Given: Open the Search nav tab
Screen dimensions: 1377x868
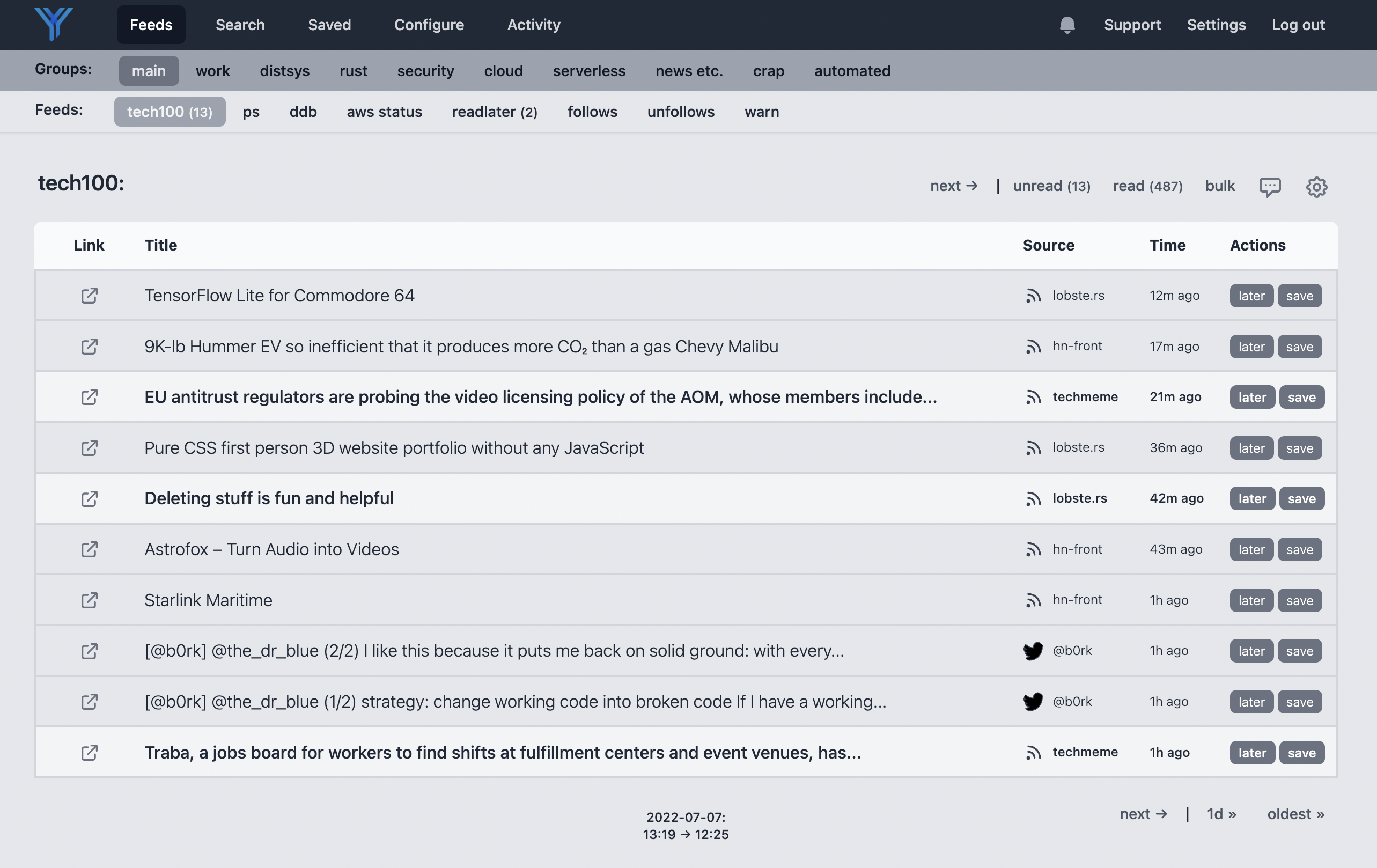Looking at the screenshot, I should (240, 25).
